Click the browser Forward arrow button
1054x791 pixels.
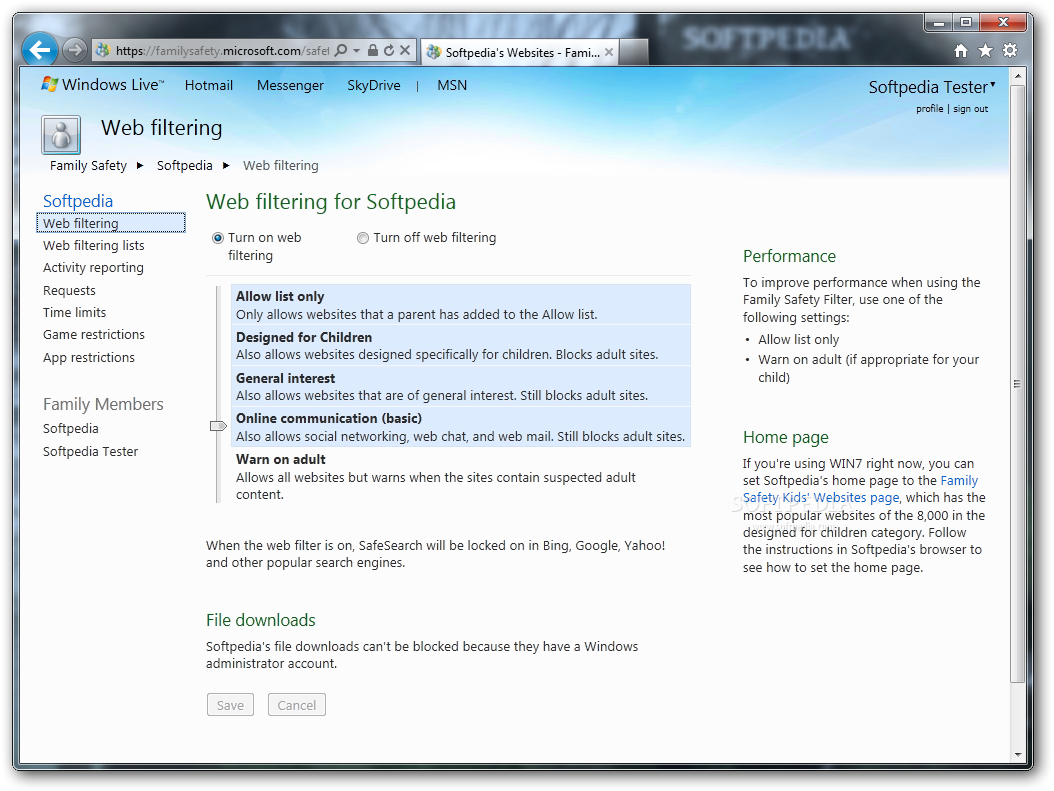75,50
